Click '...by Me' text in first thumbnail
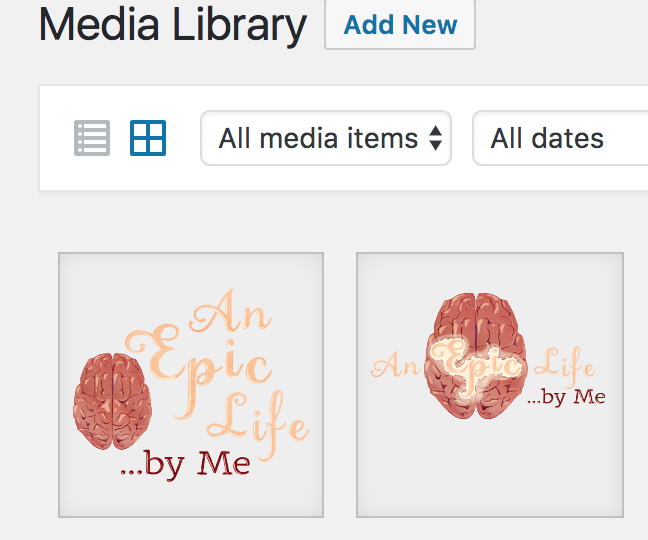Screen dimensions: 648x540 pos(185,465)
